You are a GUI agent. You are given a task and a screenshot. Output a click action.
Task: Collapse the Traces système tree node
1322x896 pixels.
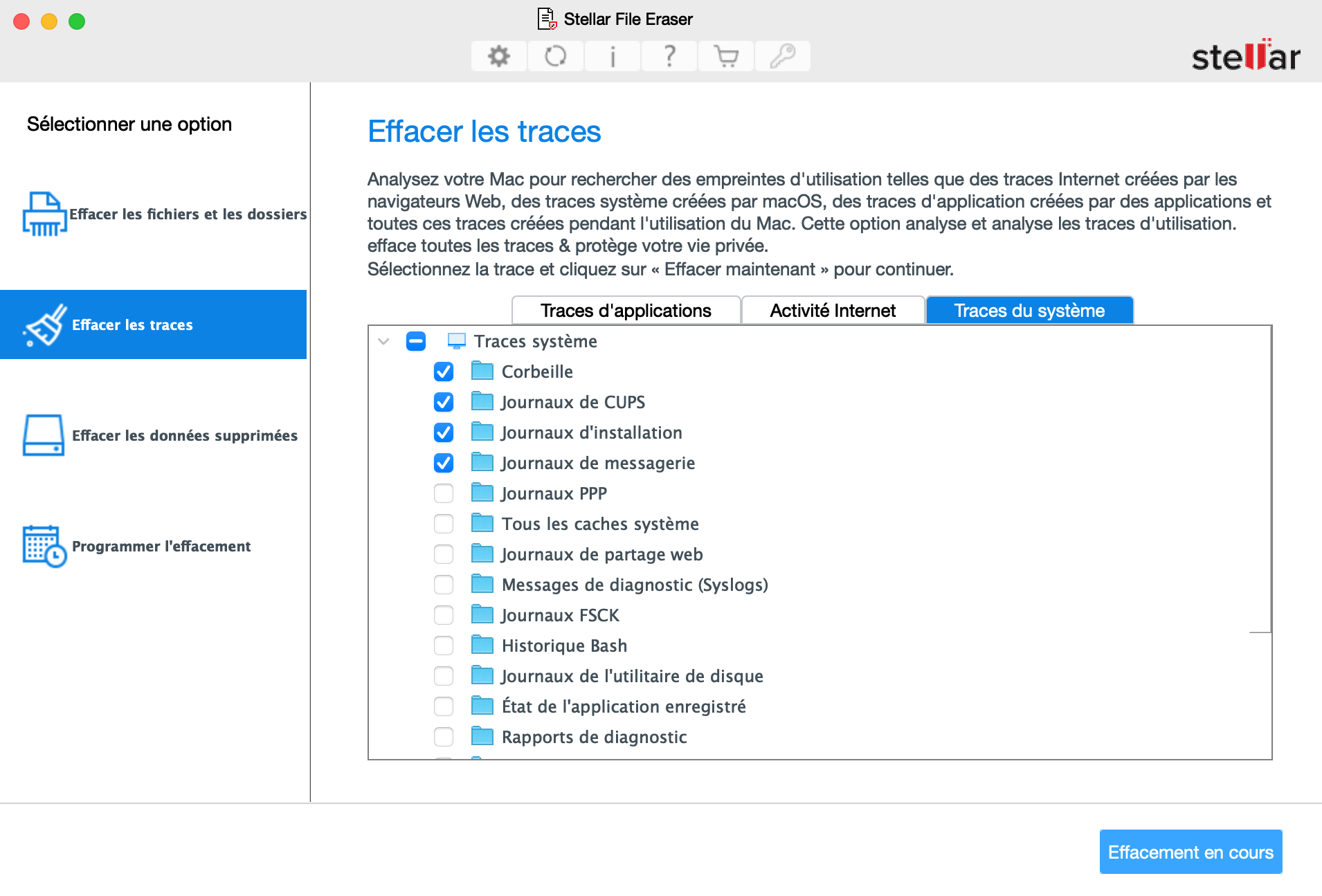coord(383,341)
